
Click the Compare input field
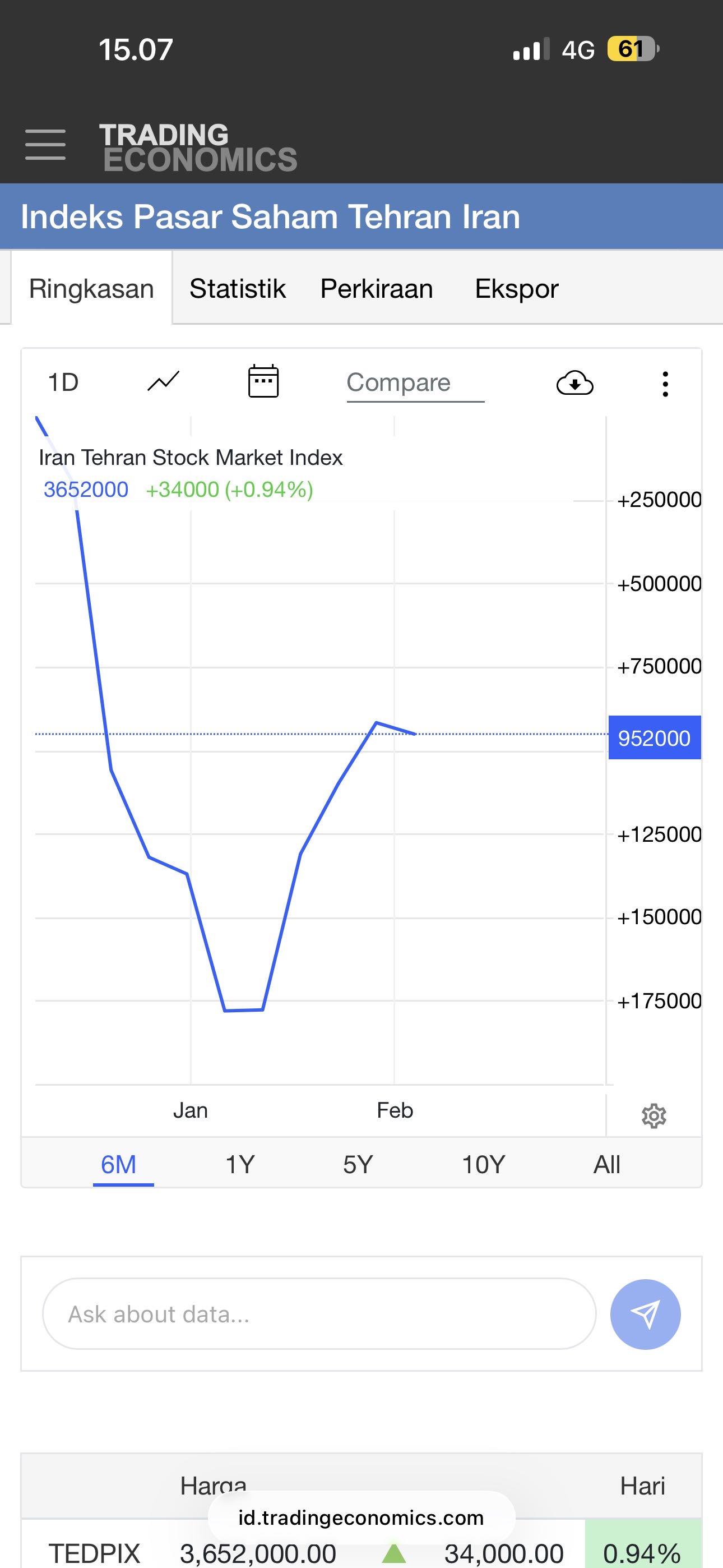(x=415, y=384)
